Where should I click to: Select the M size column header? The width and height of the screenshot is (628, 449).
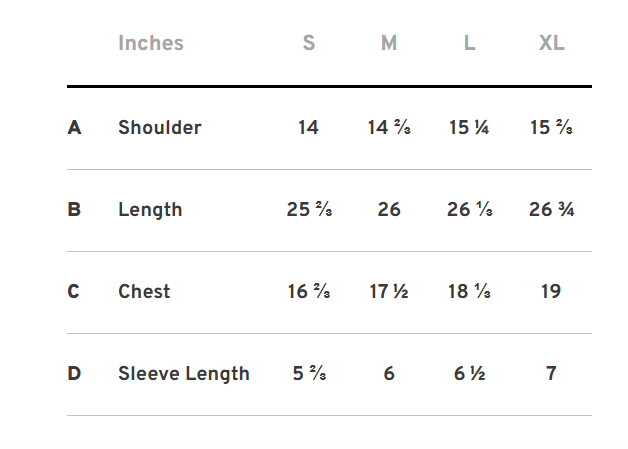tap(389, 43)
